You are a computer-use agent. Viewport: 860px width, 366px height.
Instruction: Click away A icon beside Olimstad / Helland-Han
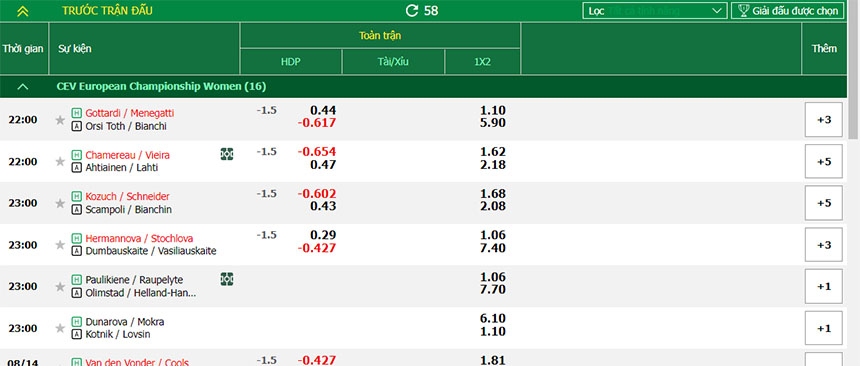[x=76, y=293]
